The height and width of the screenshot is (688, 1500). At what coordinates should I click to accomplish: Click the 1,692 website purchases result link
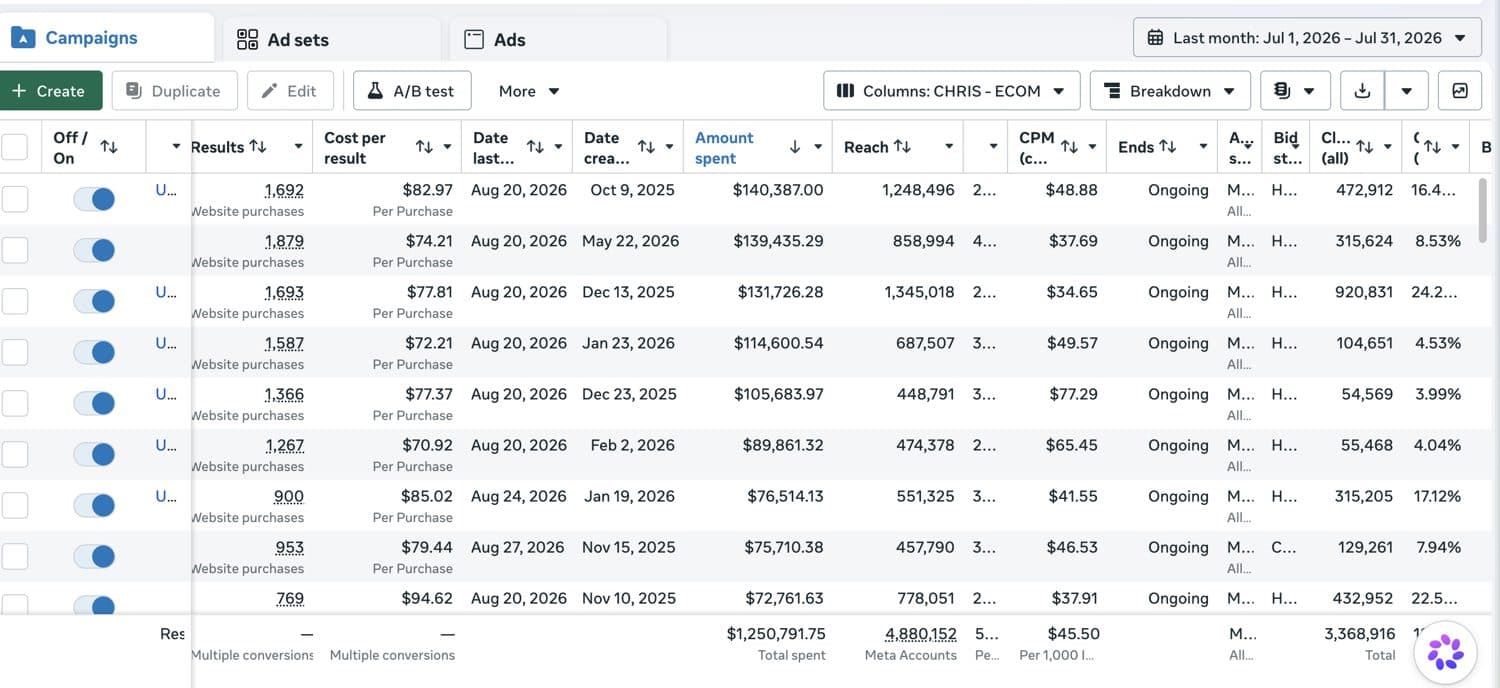tap(284, 190)
